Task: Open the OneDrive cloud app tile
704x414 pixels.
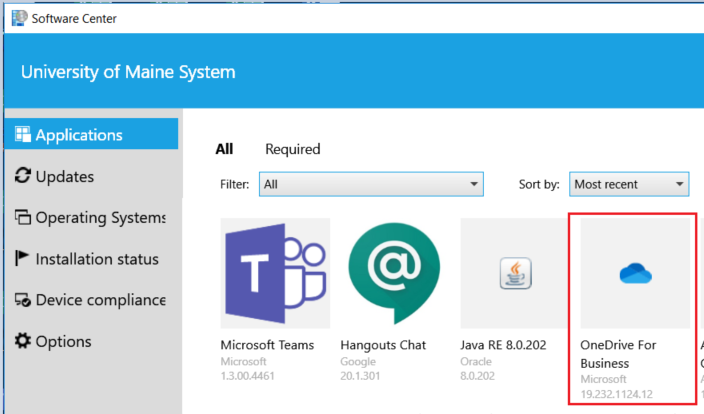Action: coord(635,273)
